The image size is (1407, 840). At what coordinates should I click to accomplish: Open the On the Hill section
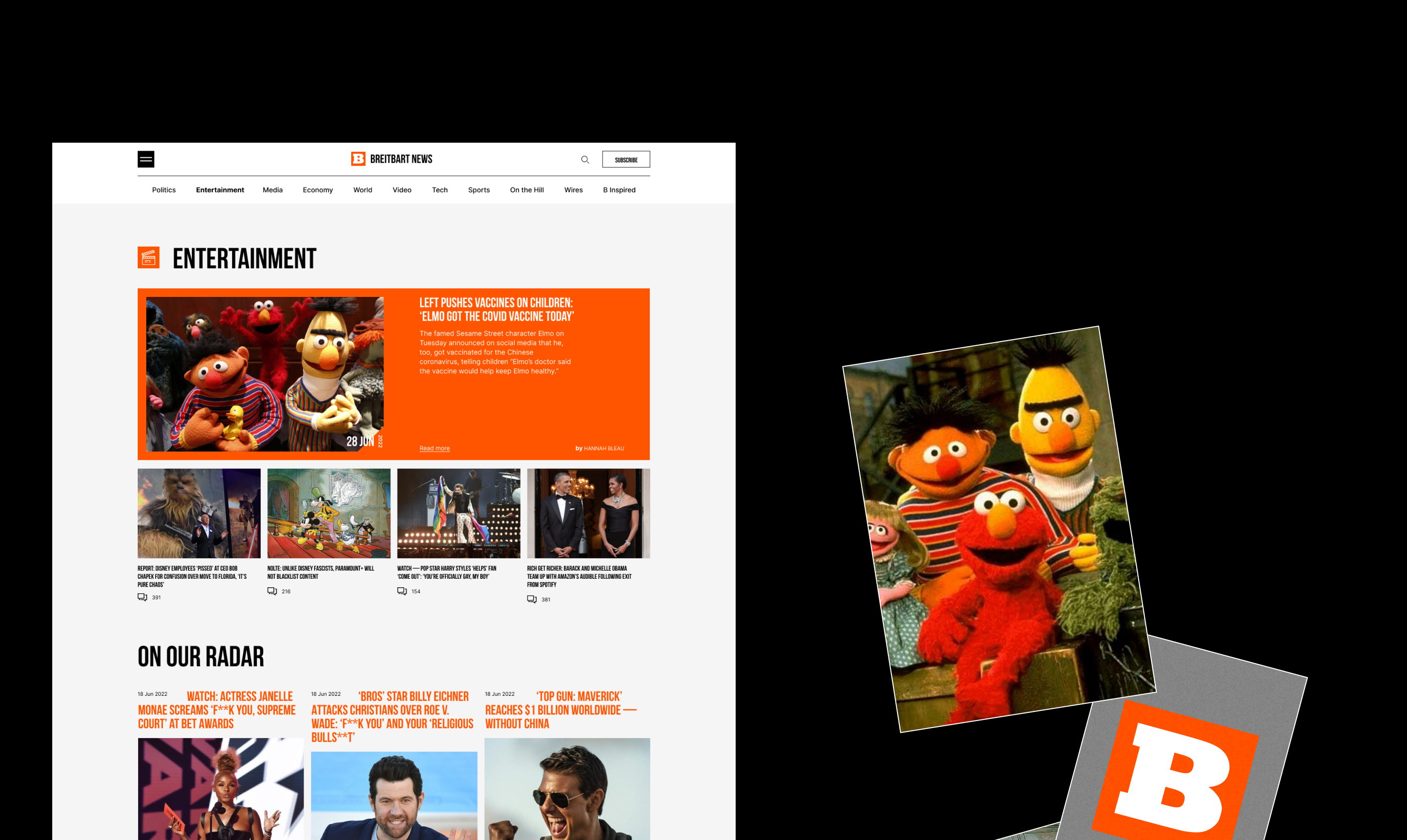pos(526,190)
